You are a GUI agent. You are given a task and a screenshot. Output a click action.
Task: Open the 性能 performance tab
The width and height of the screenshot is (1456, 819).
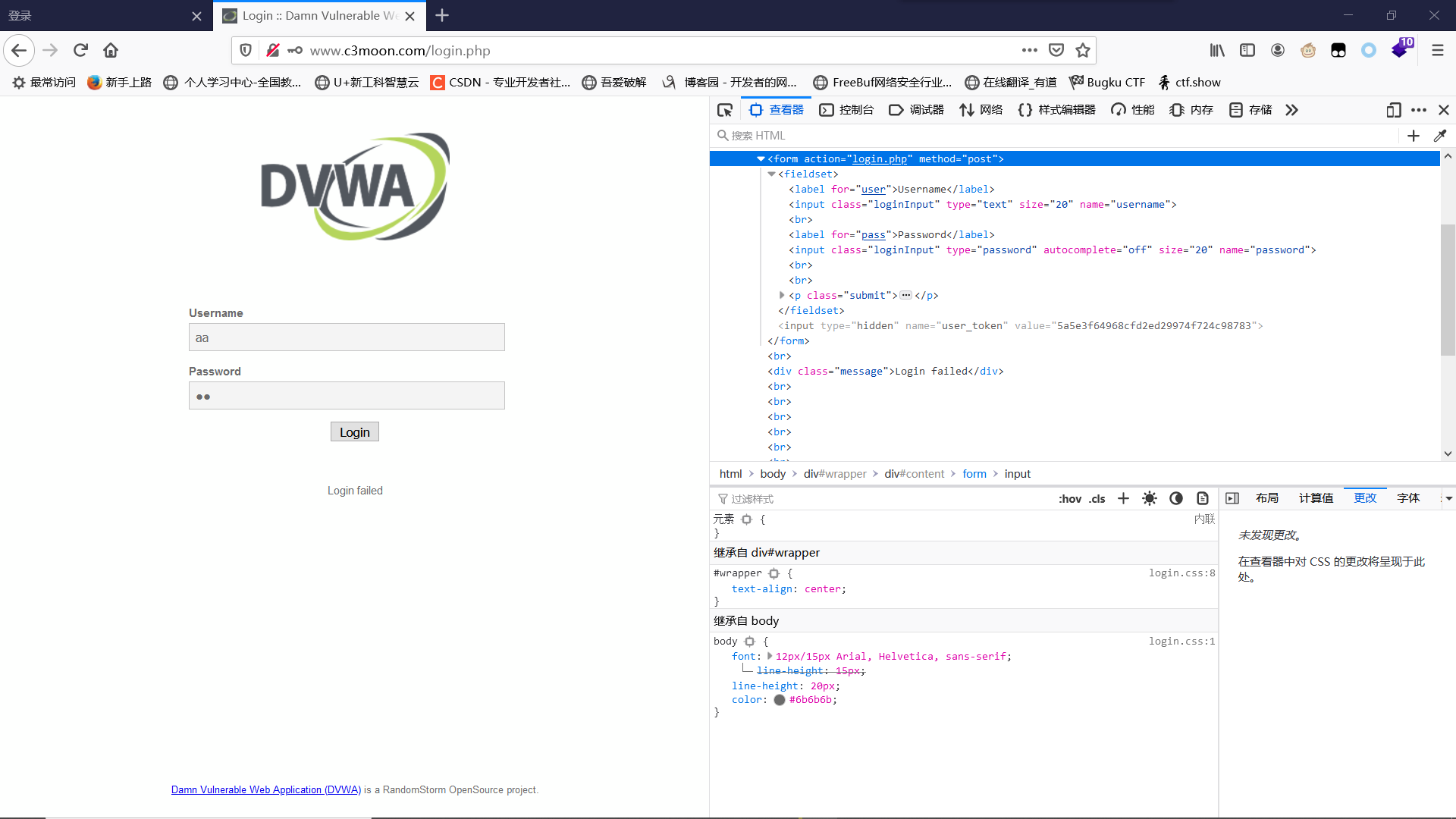click(x=1132, y=110)
